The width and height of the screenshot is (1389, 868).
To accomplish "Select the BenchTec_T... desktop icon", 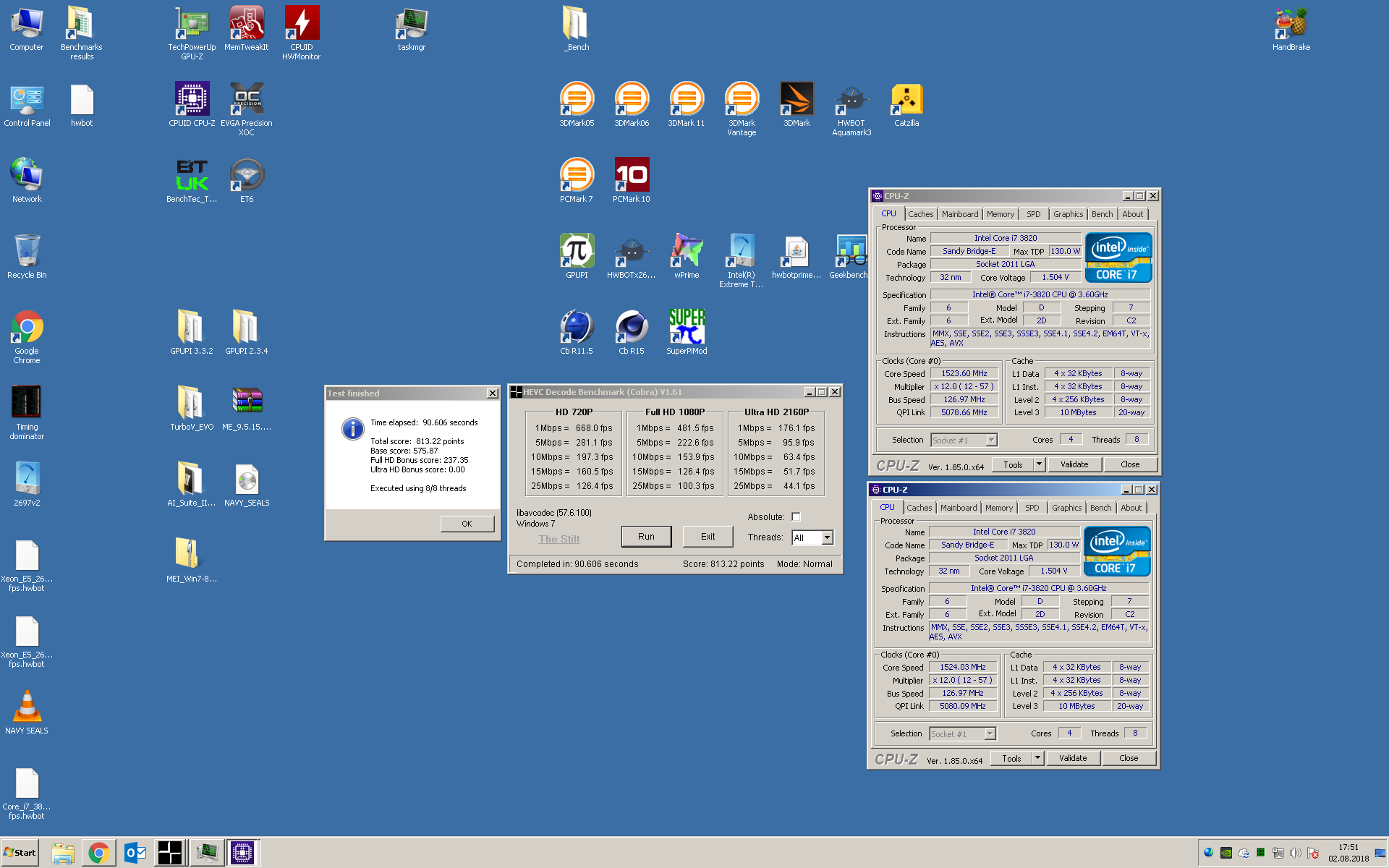I will pyautogui.click(x=192, y=181).
